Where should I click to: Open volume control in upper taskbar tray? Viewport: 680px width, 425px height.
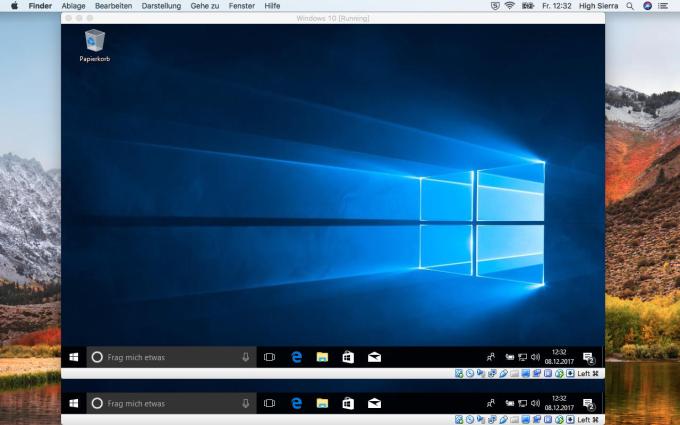pos(536,357)
